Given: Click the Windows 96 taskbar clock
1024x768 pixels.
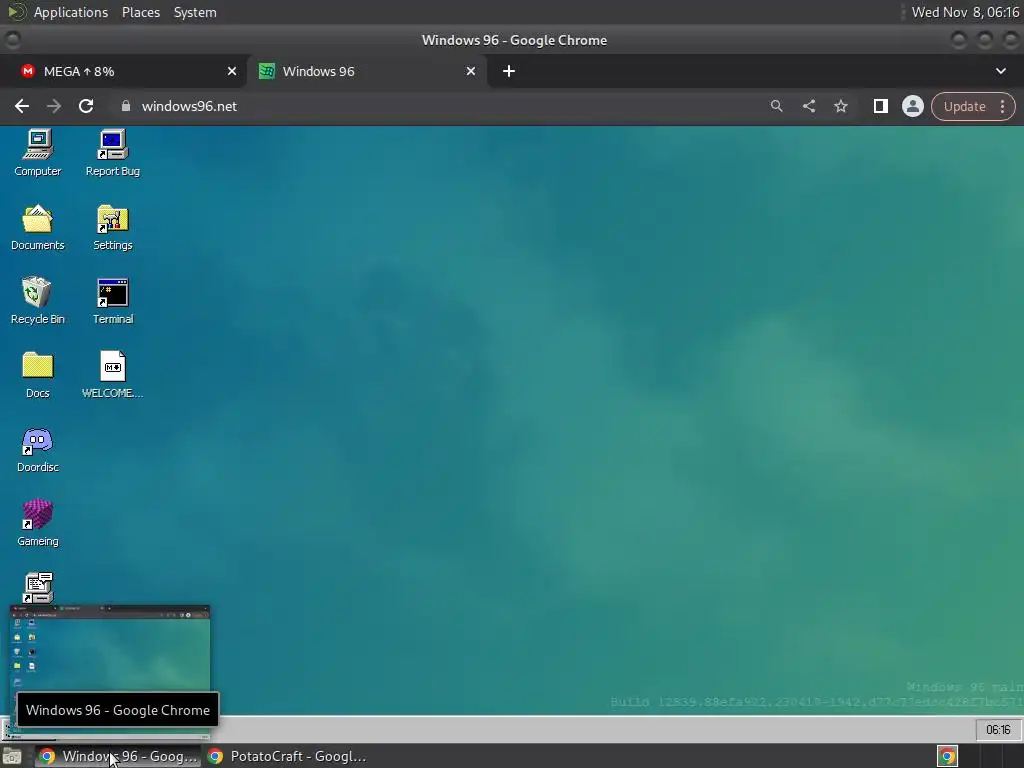Looking at the screenshot, I should tap(998, 729).
